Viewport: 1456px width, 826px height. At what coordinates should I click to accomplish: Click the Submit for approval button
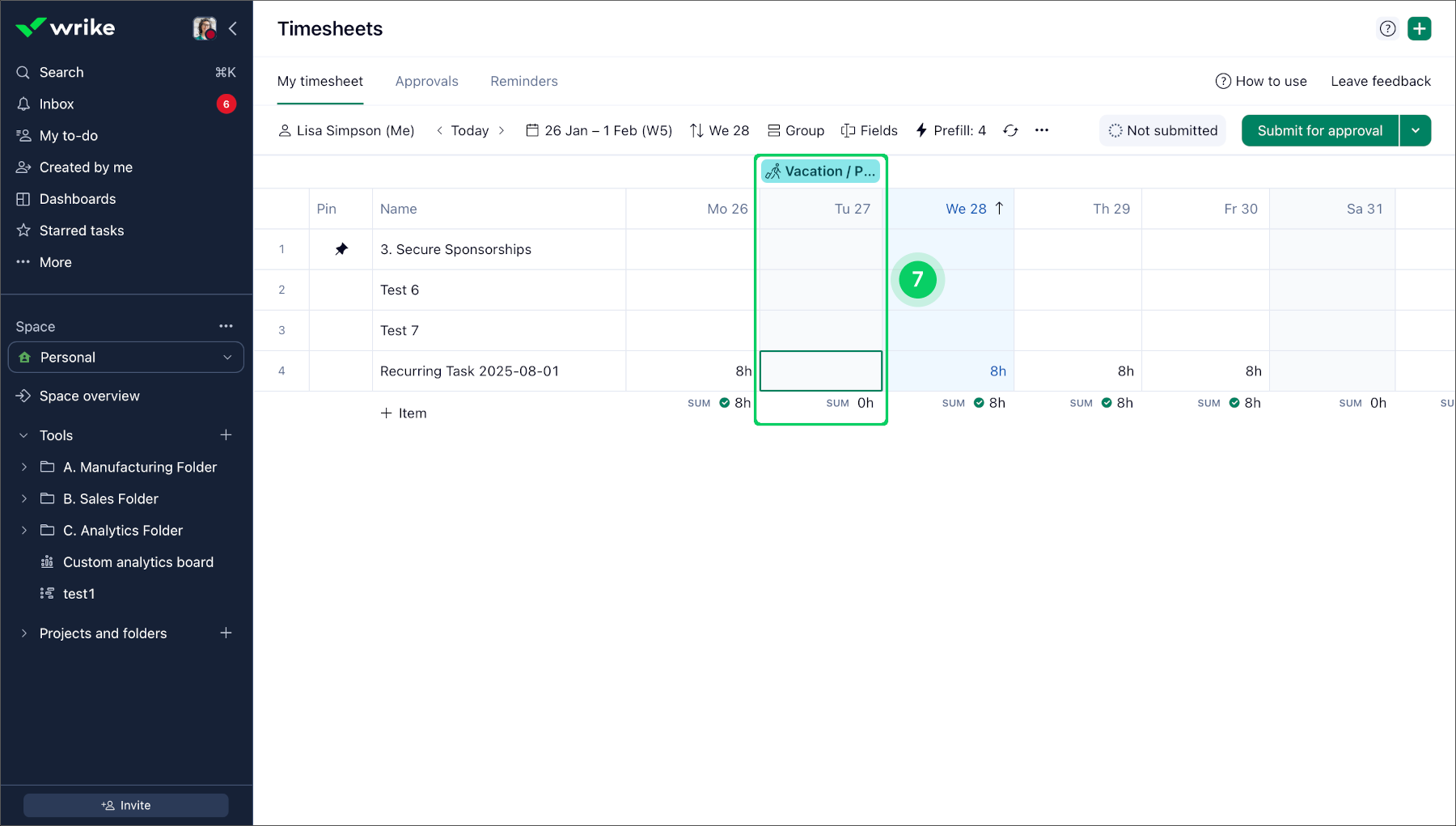[1319, 130]
